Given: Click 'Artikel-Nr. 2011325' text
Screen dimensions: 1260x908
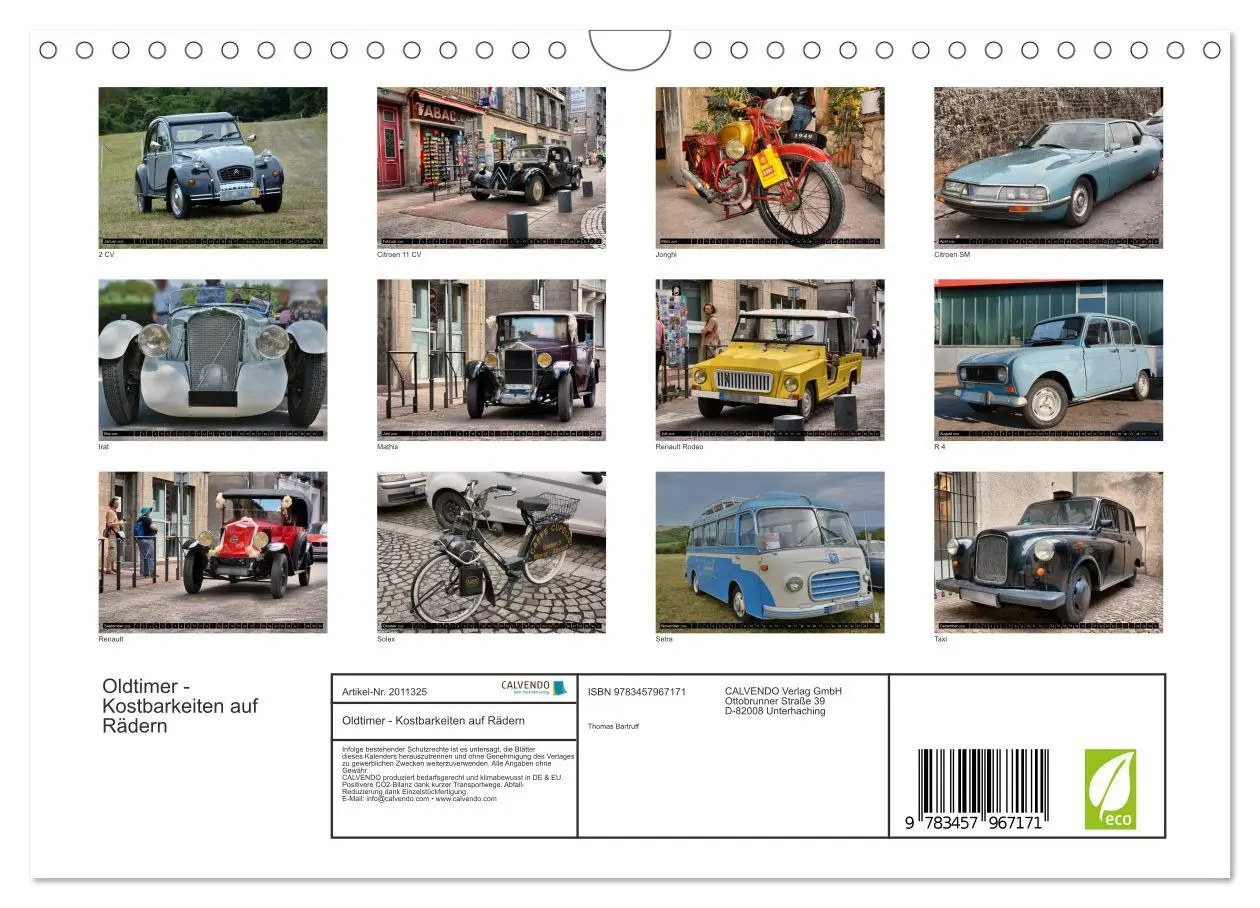Looking at the screenshot, I should 384,692.
